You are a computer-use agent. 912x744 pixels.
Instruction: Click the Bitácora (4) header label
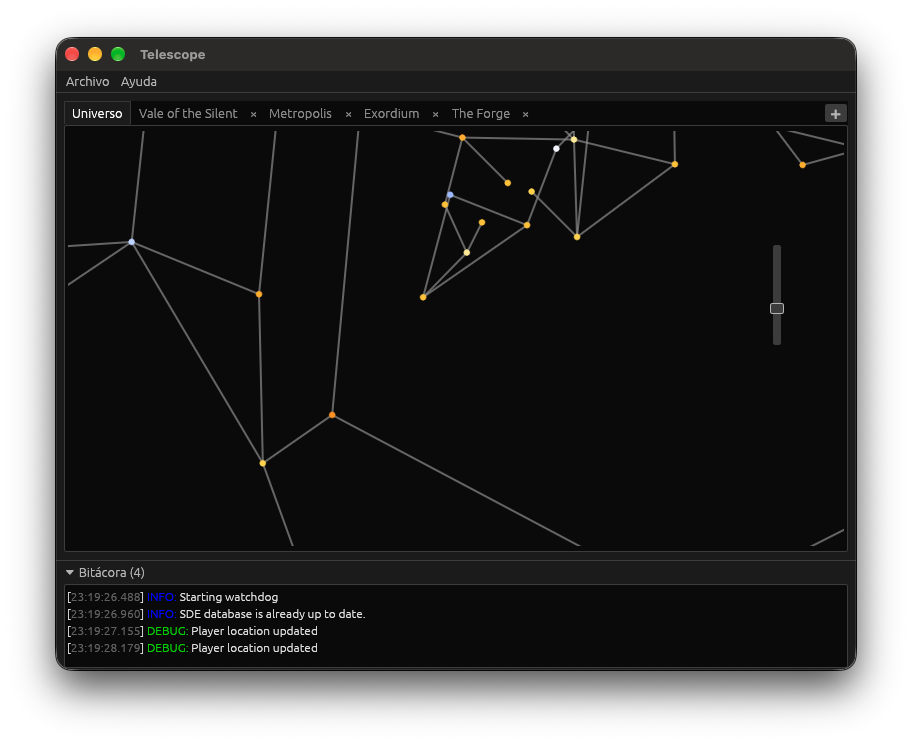pyautogui.click(x=111, y=572)
